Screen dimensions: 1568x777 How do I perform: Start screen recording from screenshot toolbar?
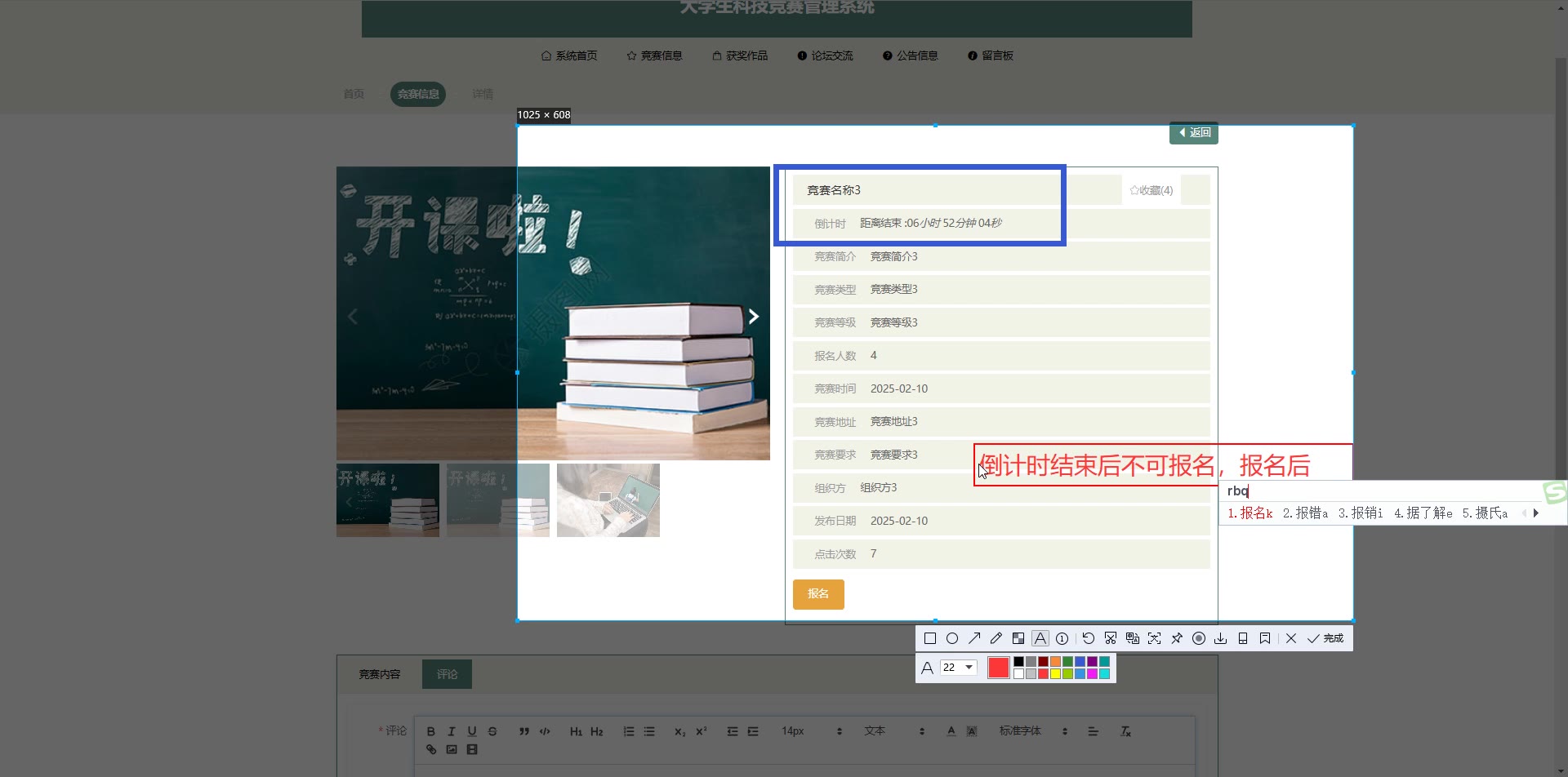point(1199,638)
